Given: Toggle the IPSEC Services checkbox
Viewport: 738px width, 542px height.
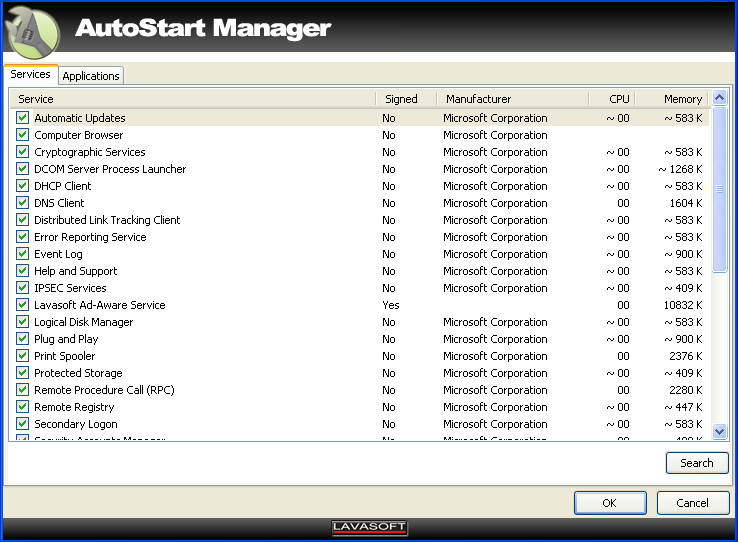Looking at the screenshot, I should click(22, 287).
